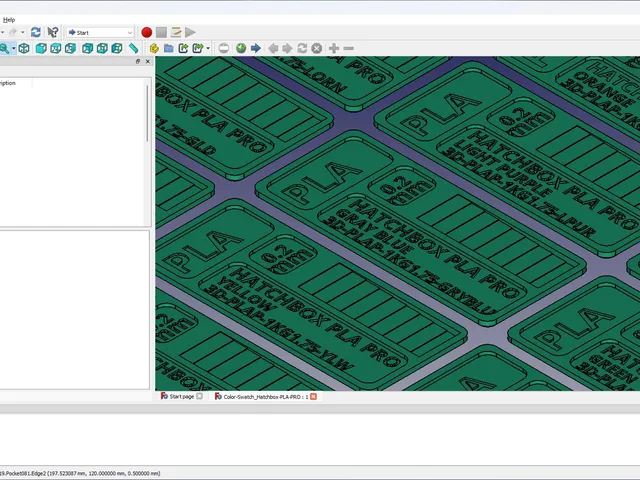640x480 pixels.
Task: Open the Help menu
Action: [x=9, y=20]
